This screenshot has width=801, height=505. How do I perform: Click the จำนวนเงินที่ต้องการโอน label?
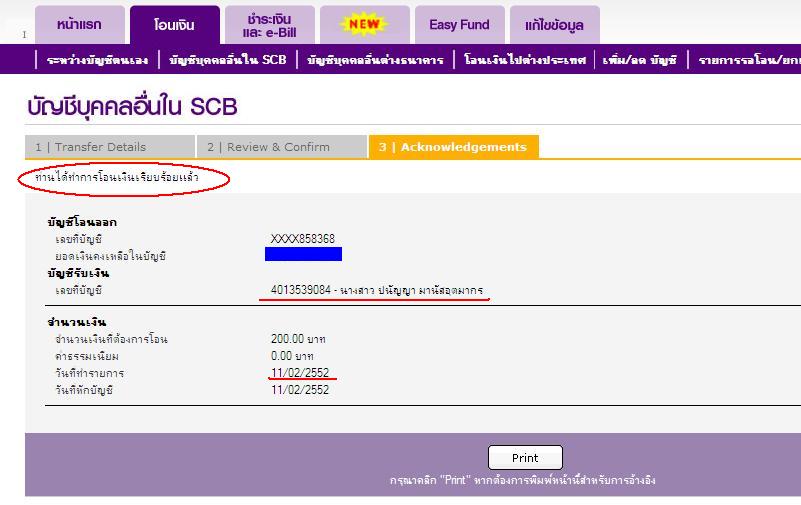(111, 339)
